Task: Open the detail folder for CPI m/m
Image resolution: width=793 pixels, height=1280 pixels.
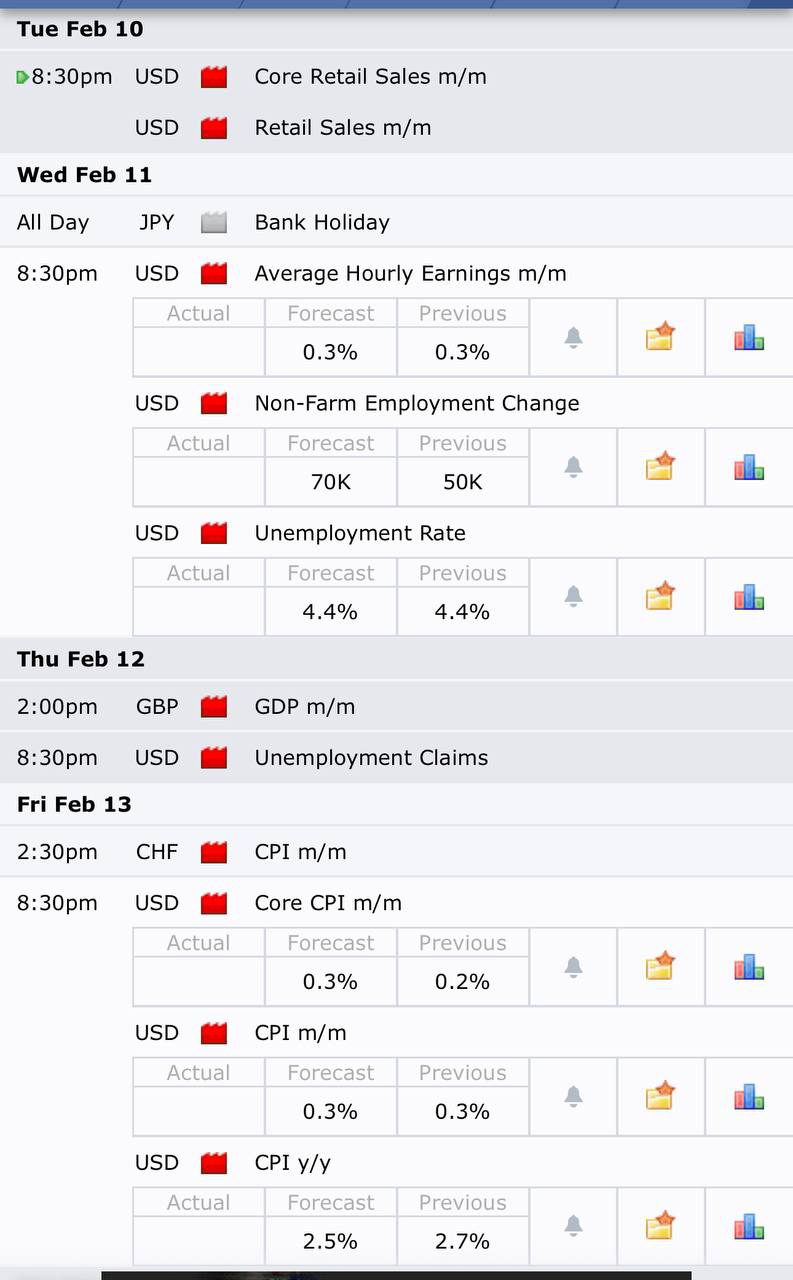Action: click(x=660, y=1097)
